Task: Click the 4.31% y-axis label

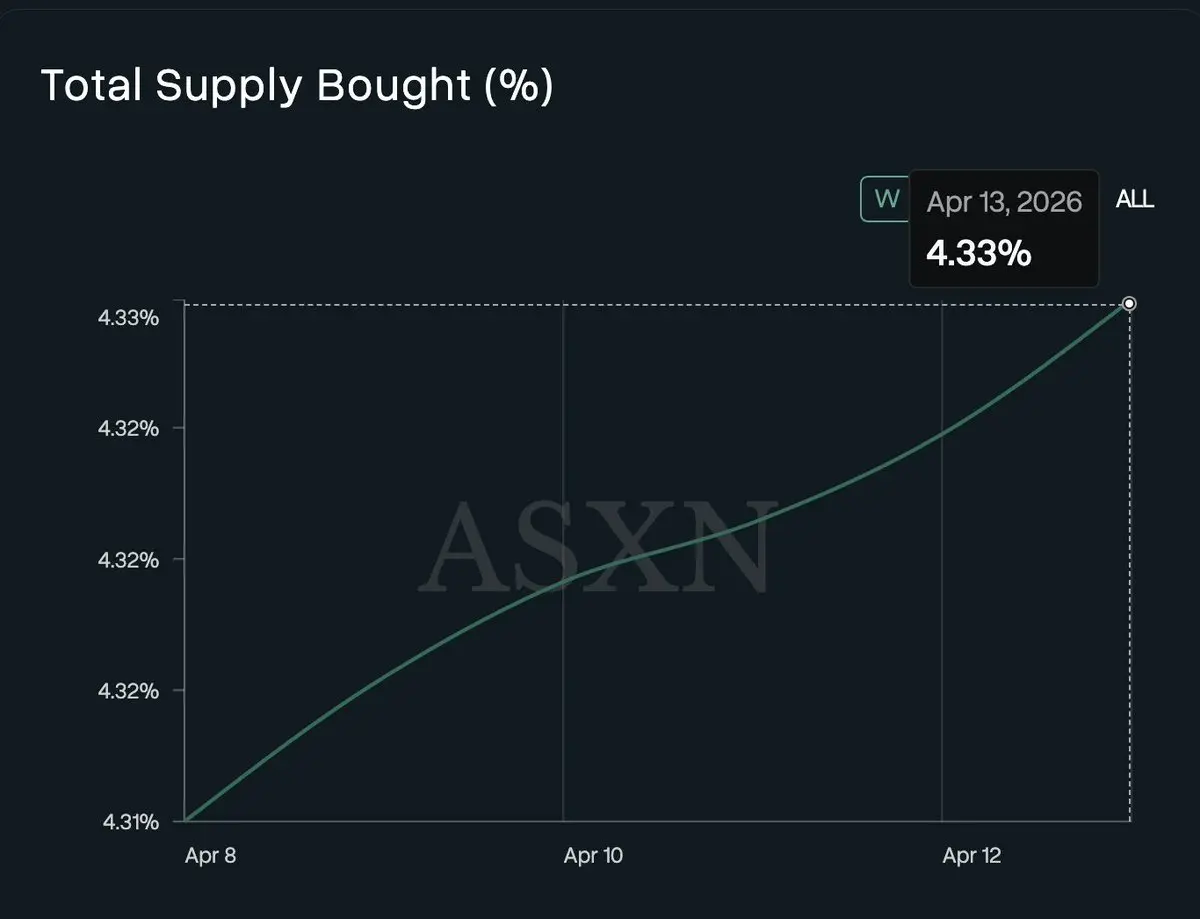Action: pos(128,822)
